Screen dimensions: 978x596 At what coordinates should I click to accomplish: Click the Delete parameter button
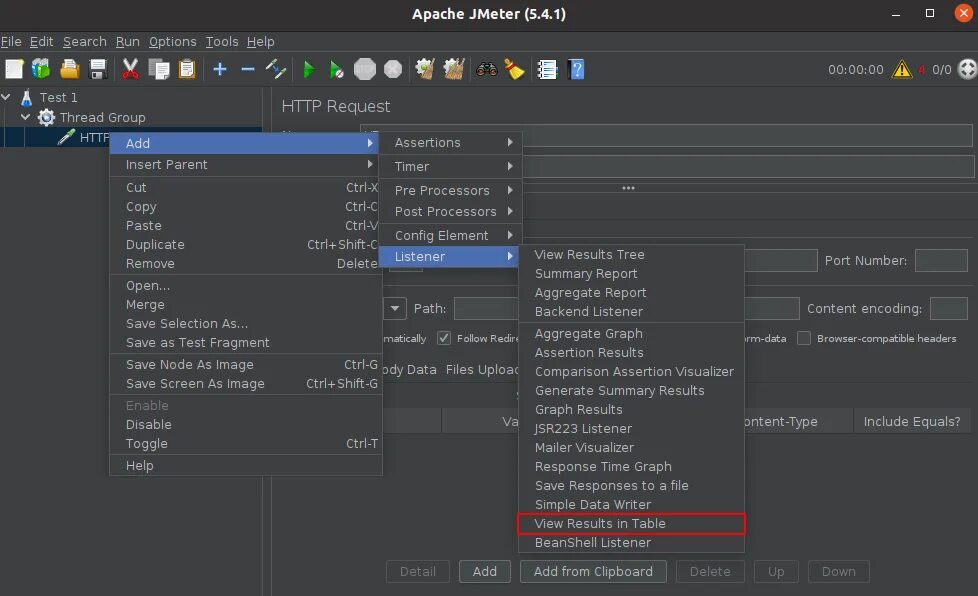coord(710,572)
